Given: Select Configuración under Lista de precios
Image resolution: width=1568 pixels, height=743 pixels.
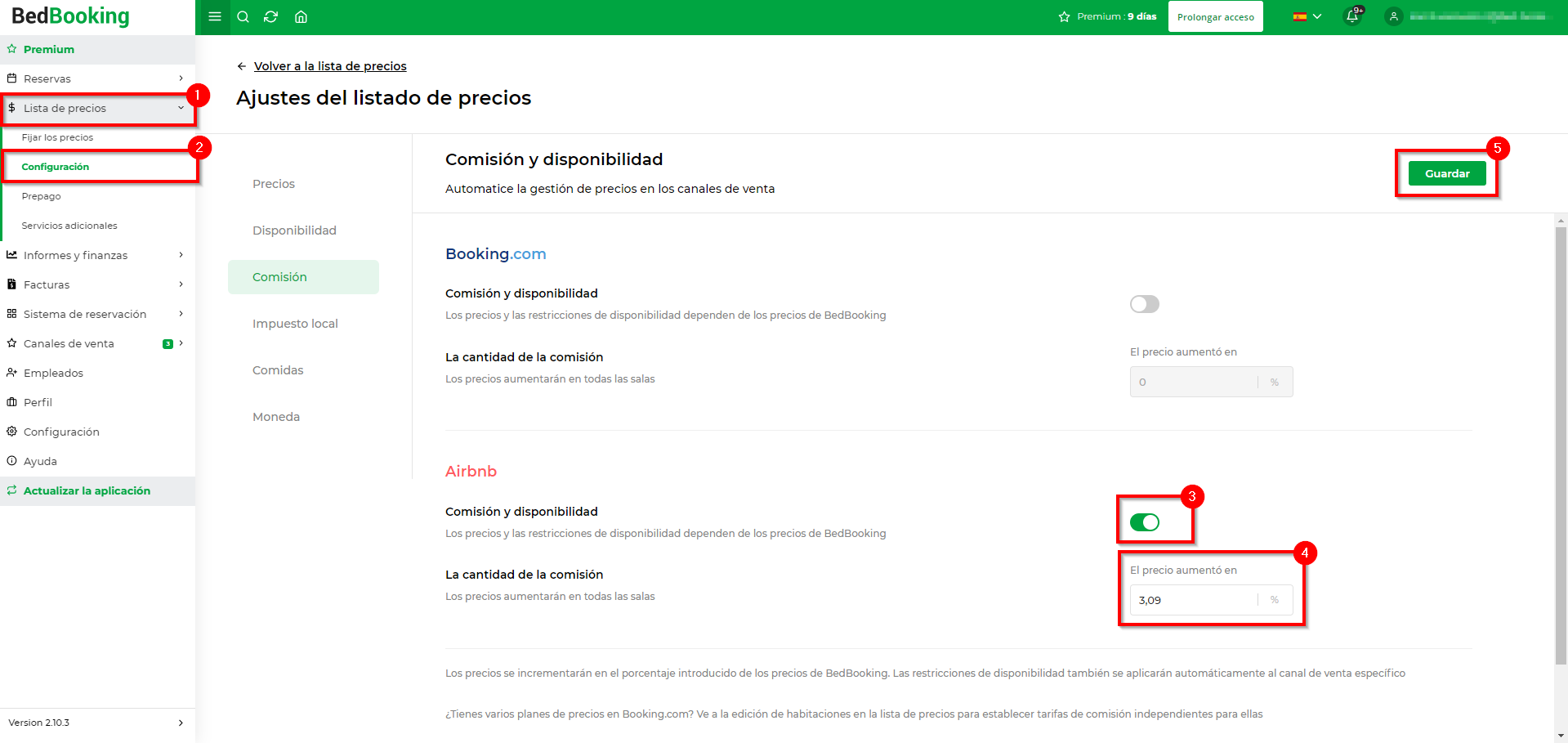Looking at the screenshot, I should click(56, 167).
